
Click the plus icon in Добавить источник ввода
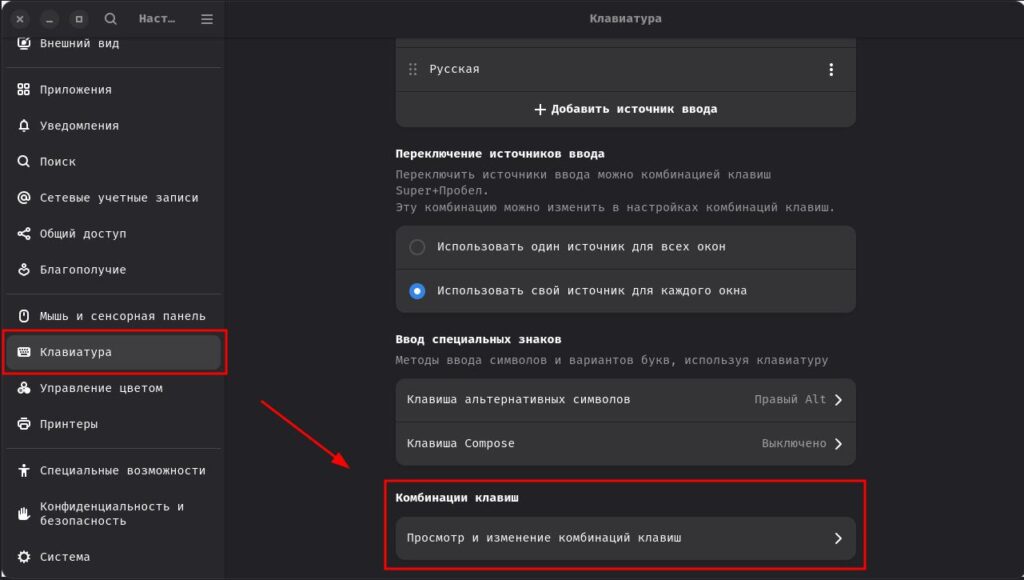540,109
